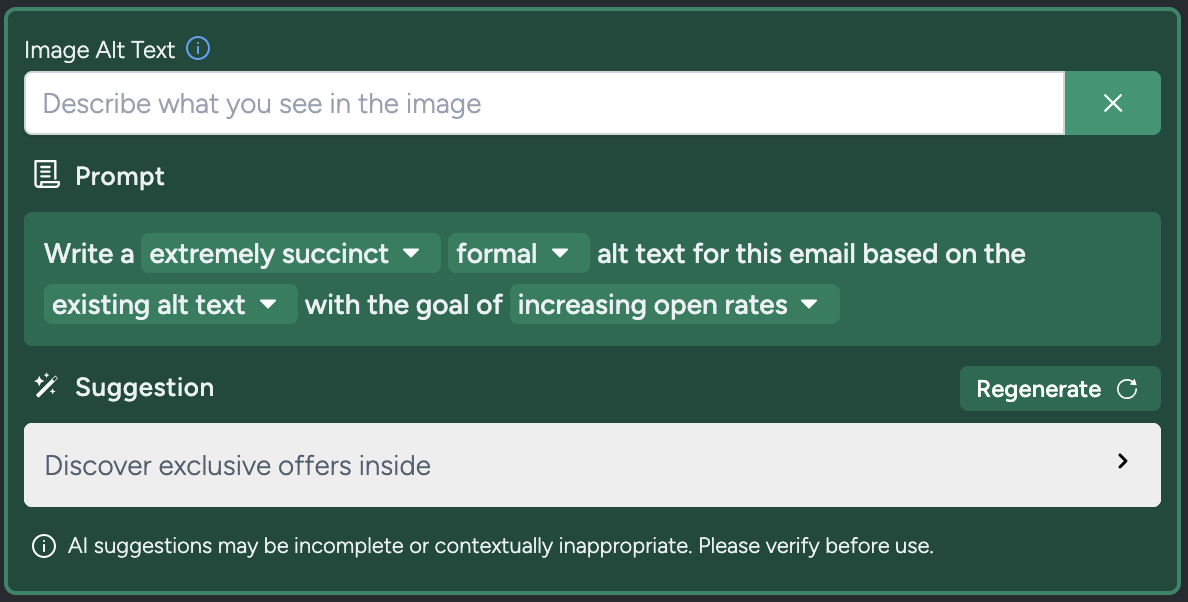1188x602 pixels.
Task: Click the info icon beside Image Alt Text
Action: coord(197,48)
